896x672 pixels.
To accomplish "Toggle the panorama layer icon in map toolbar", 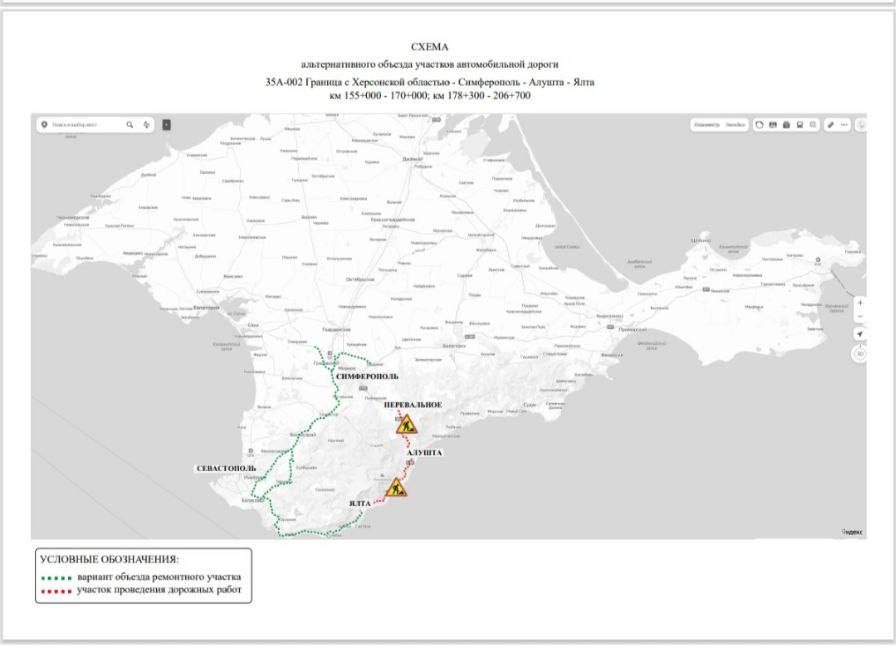I will (x=773, y=125).
